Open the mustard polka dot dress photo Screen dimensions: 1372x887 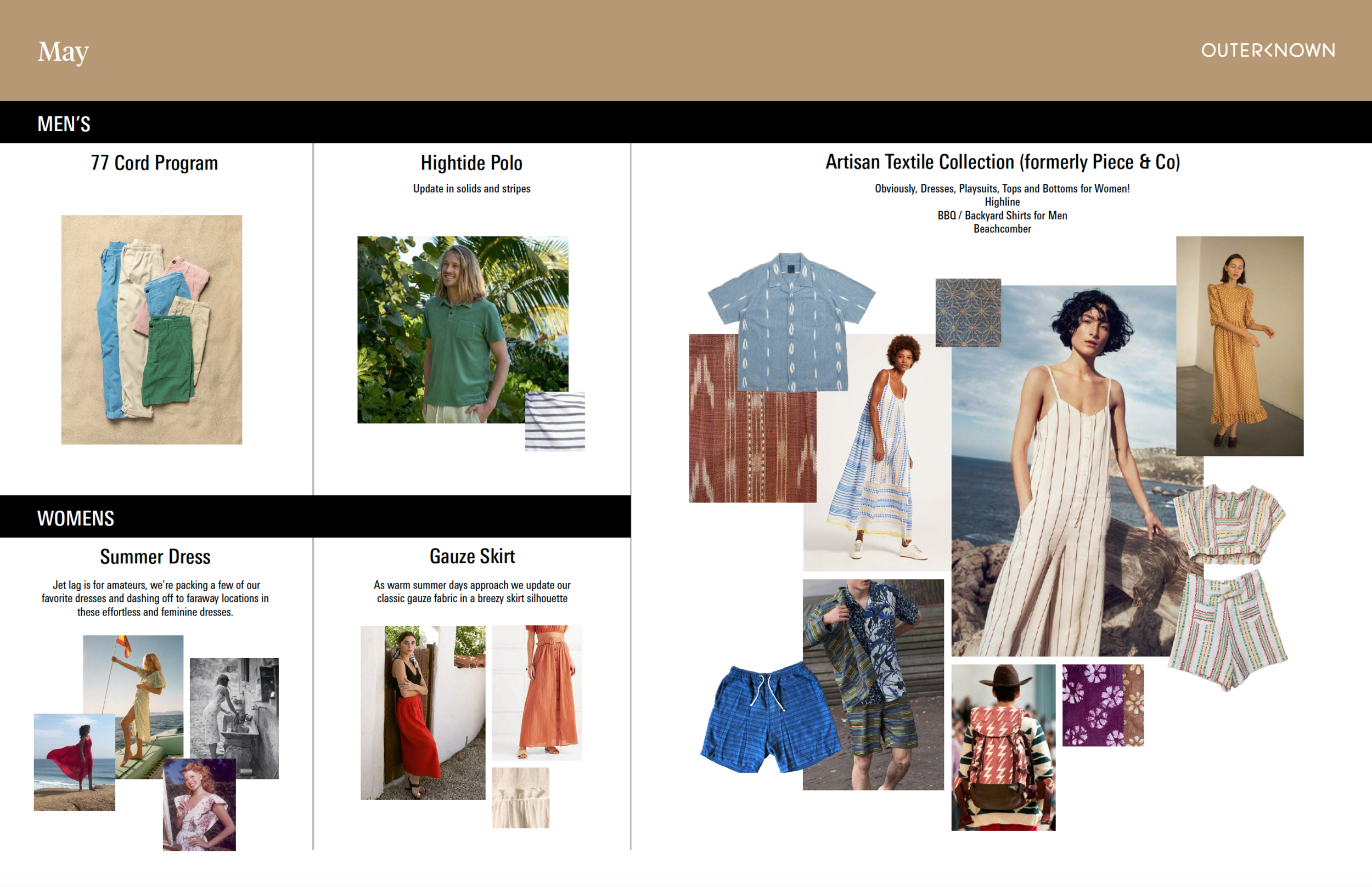click(x=1240, y=346)
